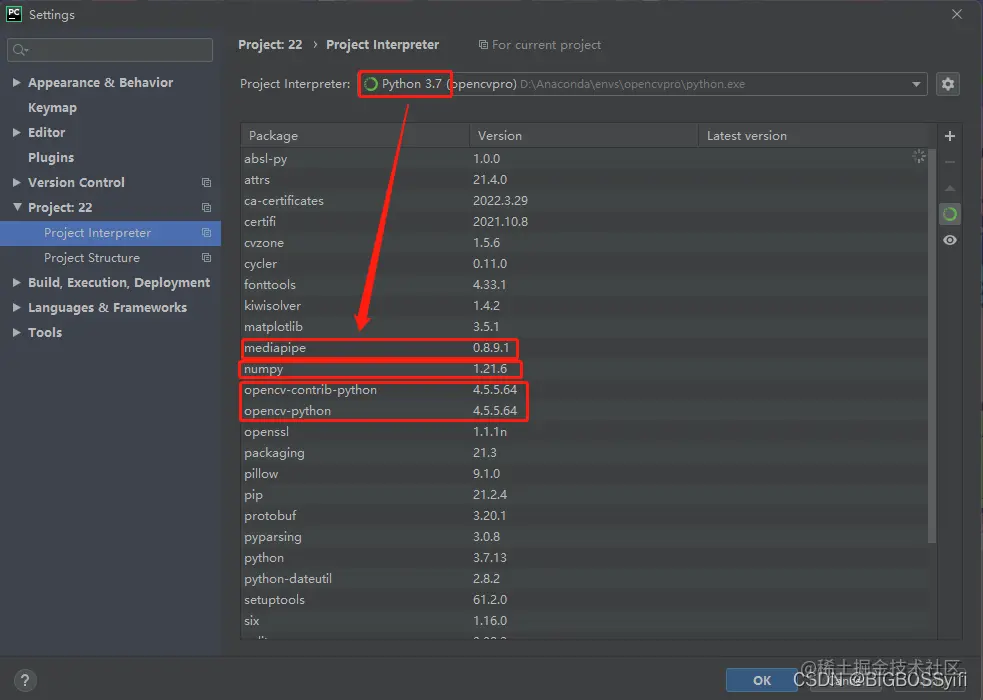This screenshot has height=700, width=983.
Task: Select the pip package row
Action: [x=584, y=495]
